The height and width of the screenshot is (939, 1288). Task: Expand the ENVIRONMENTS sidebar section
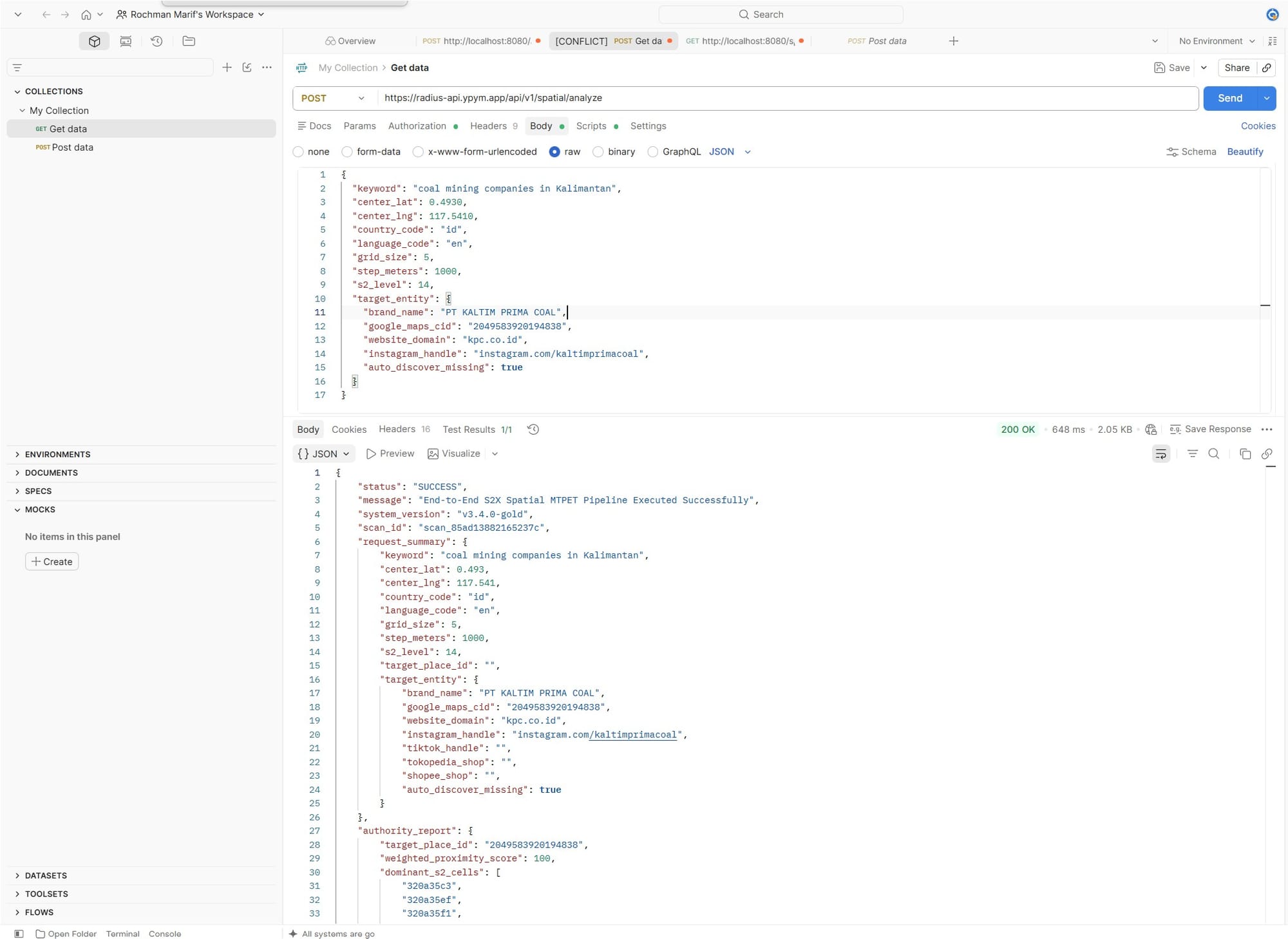[57, 455]
